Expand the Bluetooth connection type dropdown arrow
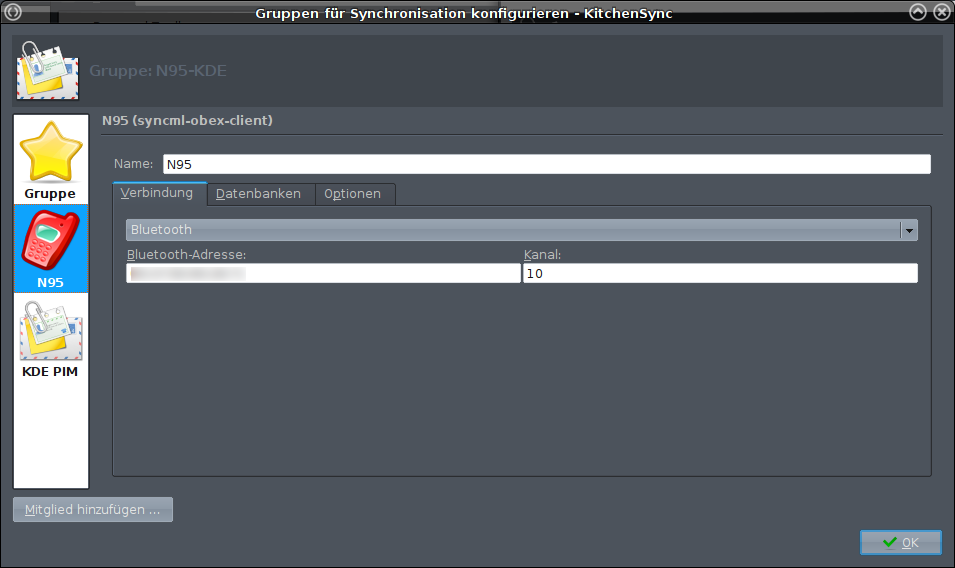Screen dimensions: 955x568 point(908,230)
